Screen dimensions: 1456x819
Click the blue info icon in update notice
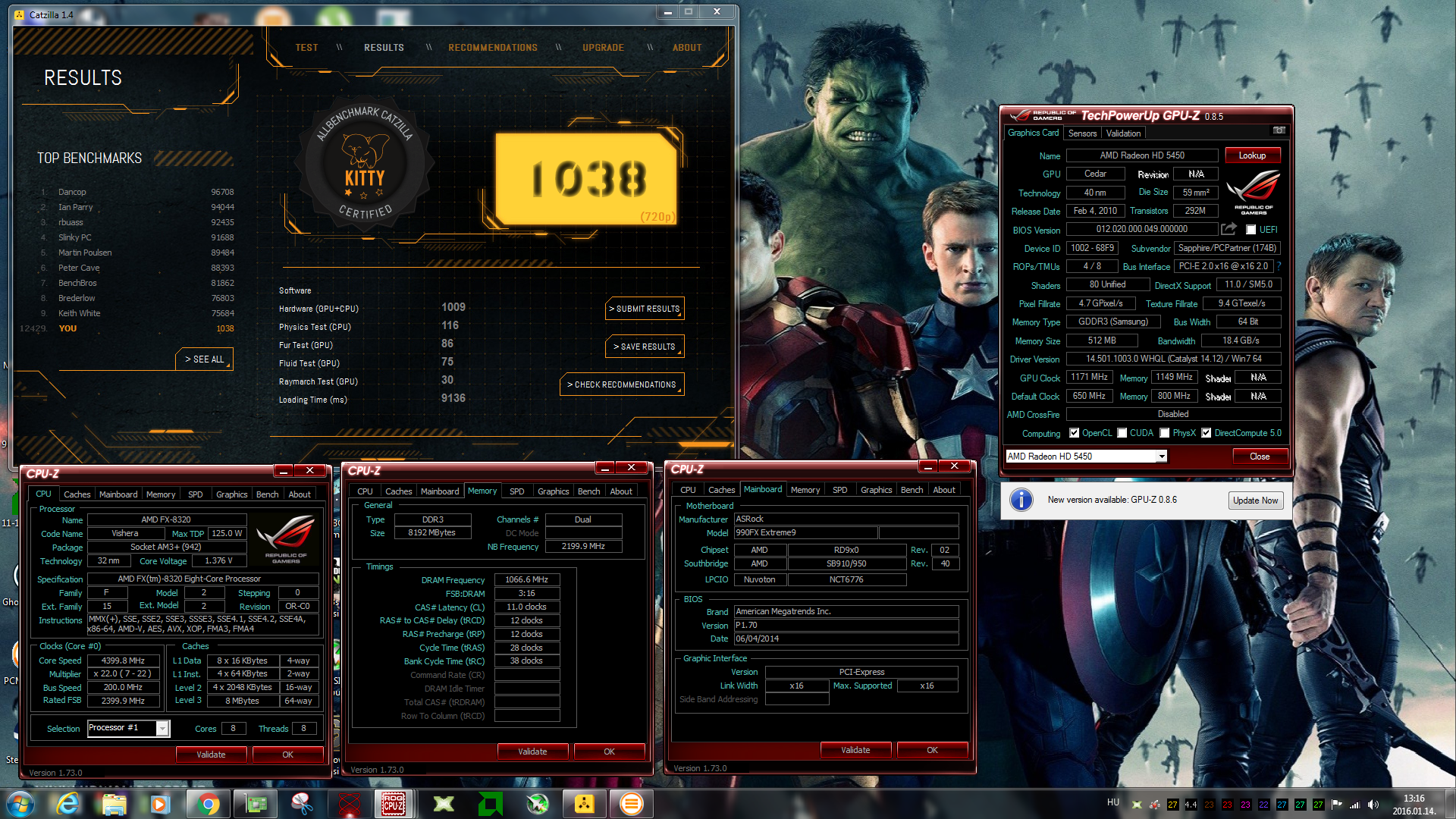coord(1021,500)
